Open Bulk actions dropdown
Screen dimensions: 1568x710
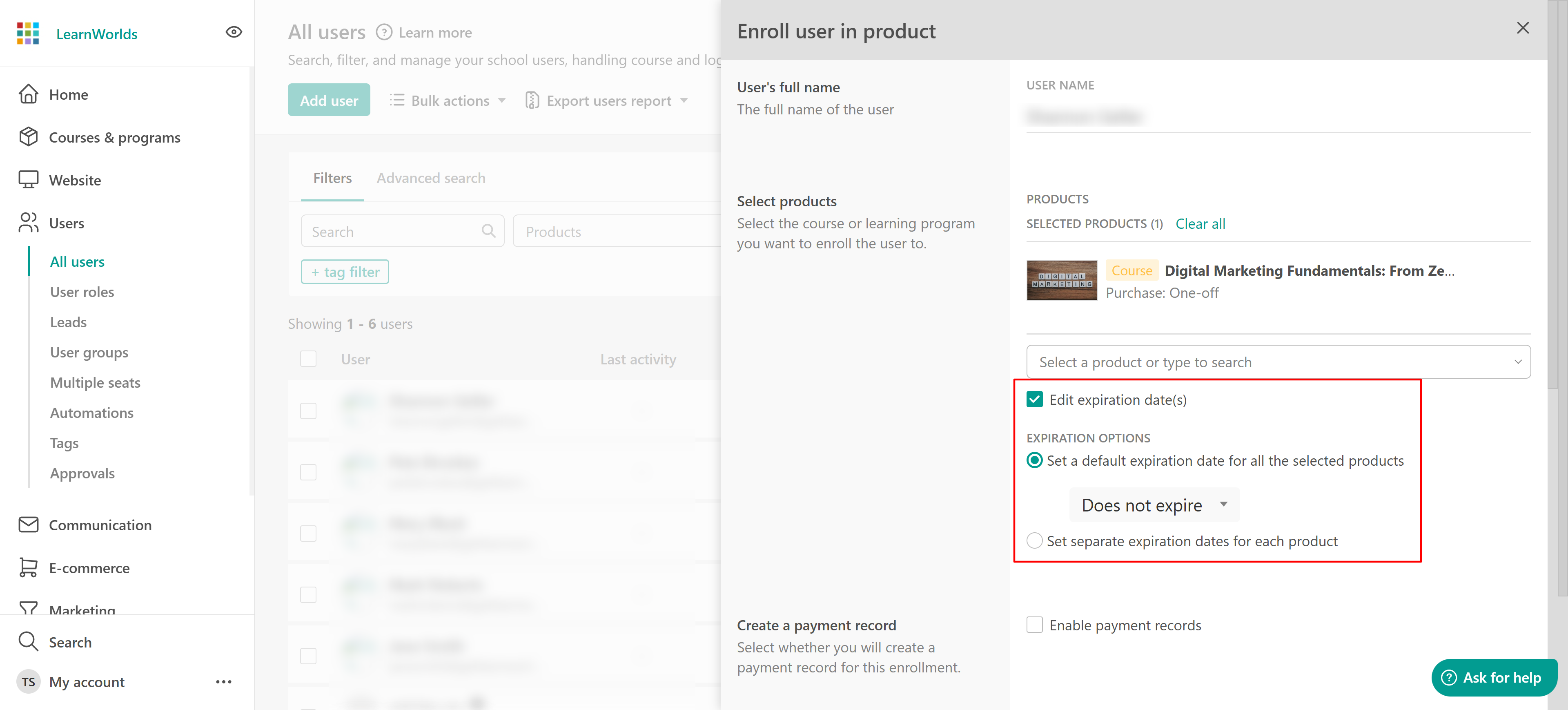[x=448, y=100]
